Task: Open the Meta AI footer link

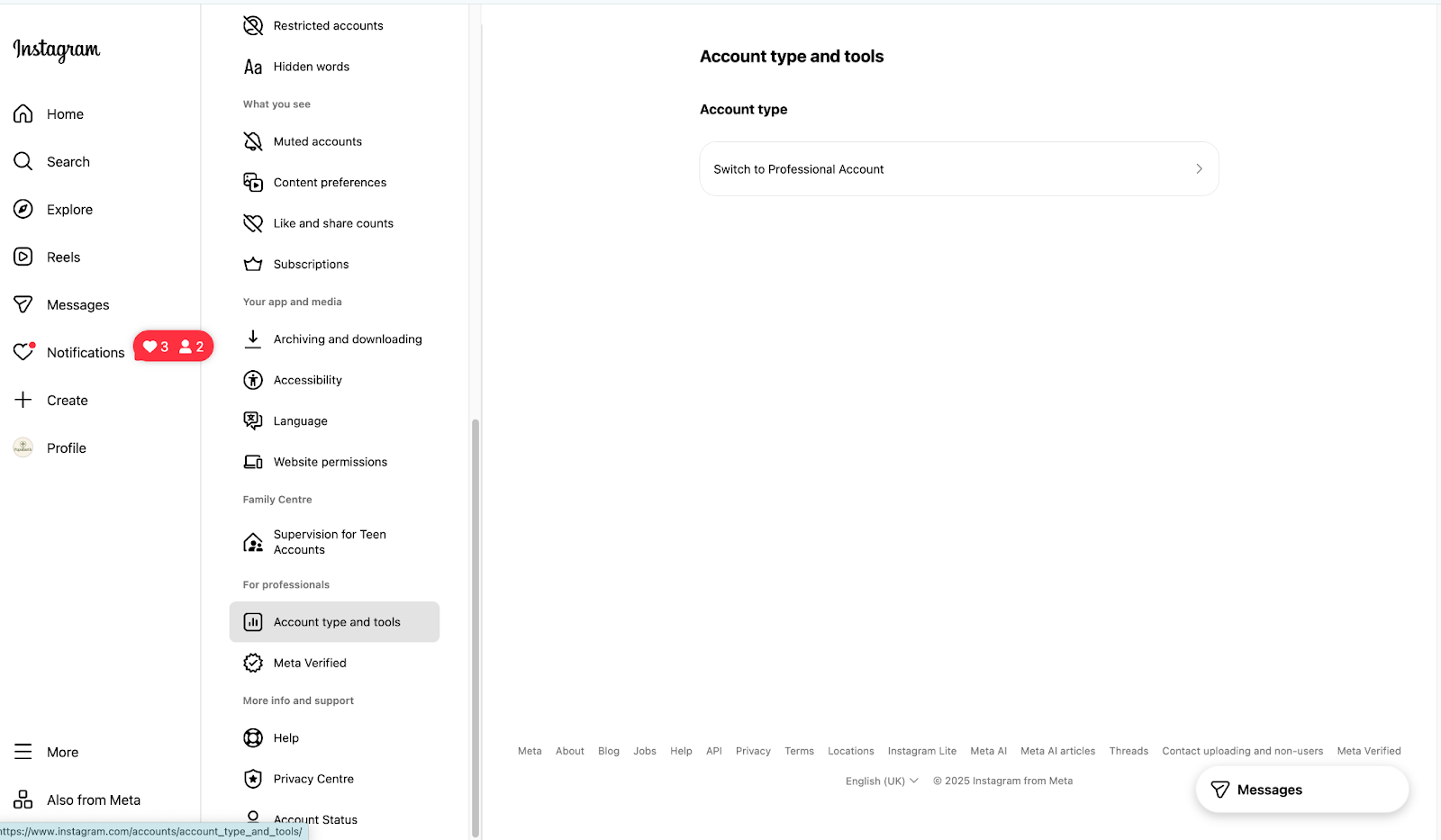Action: [x=989, y=751]
